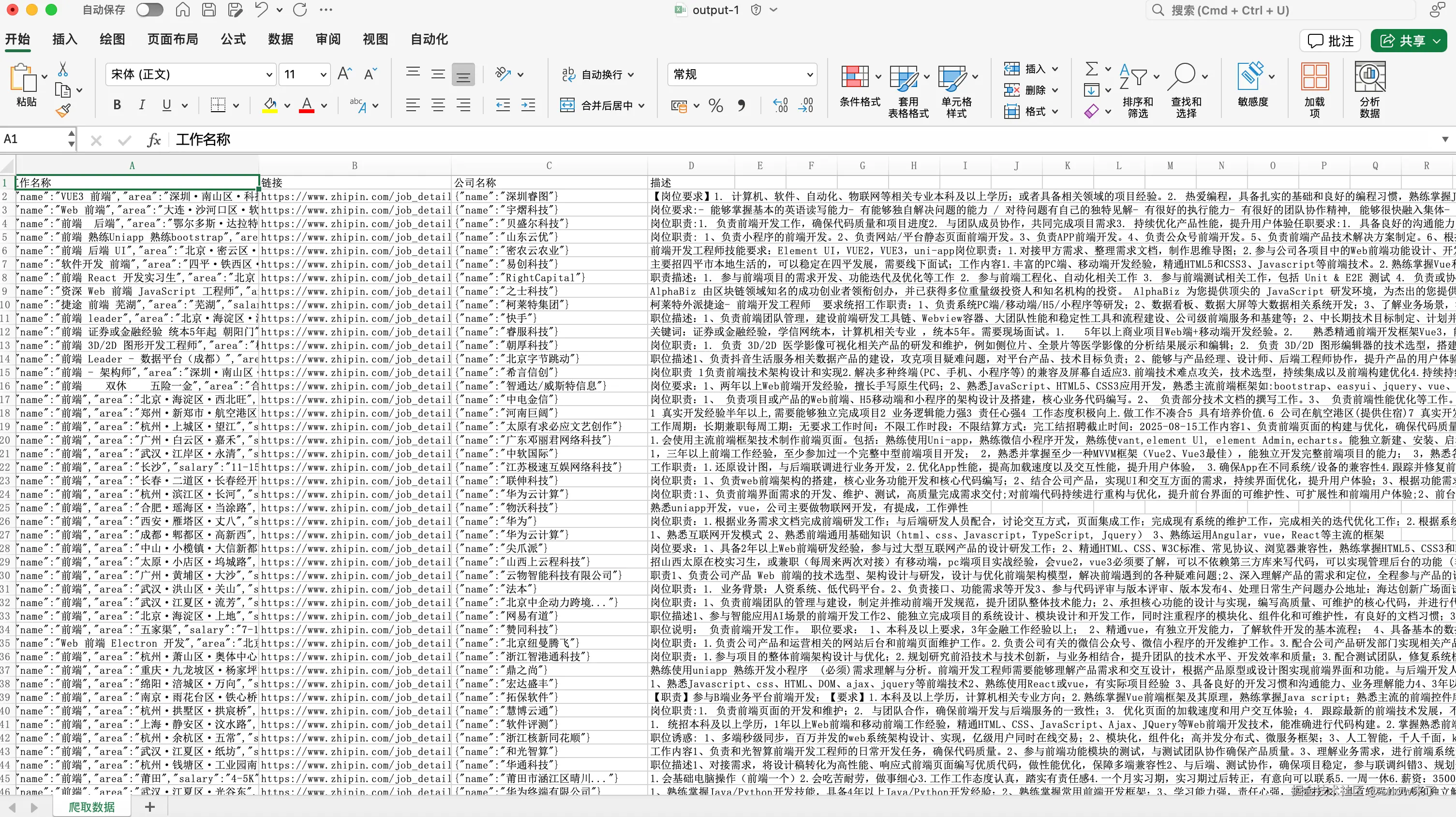This screenshot has height=817, width=1456.
Task: Toggle bold formatting
Action: [x=117, y=105]
